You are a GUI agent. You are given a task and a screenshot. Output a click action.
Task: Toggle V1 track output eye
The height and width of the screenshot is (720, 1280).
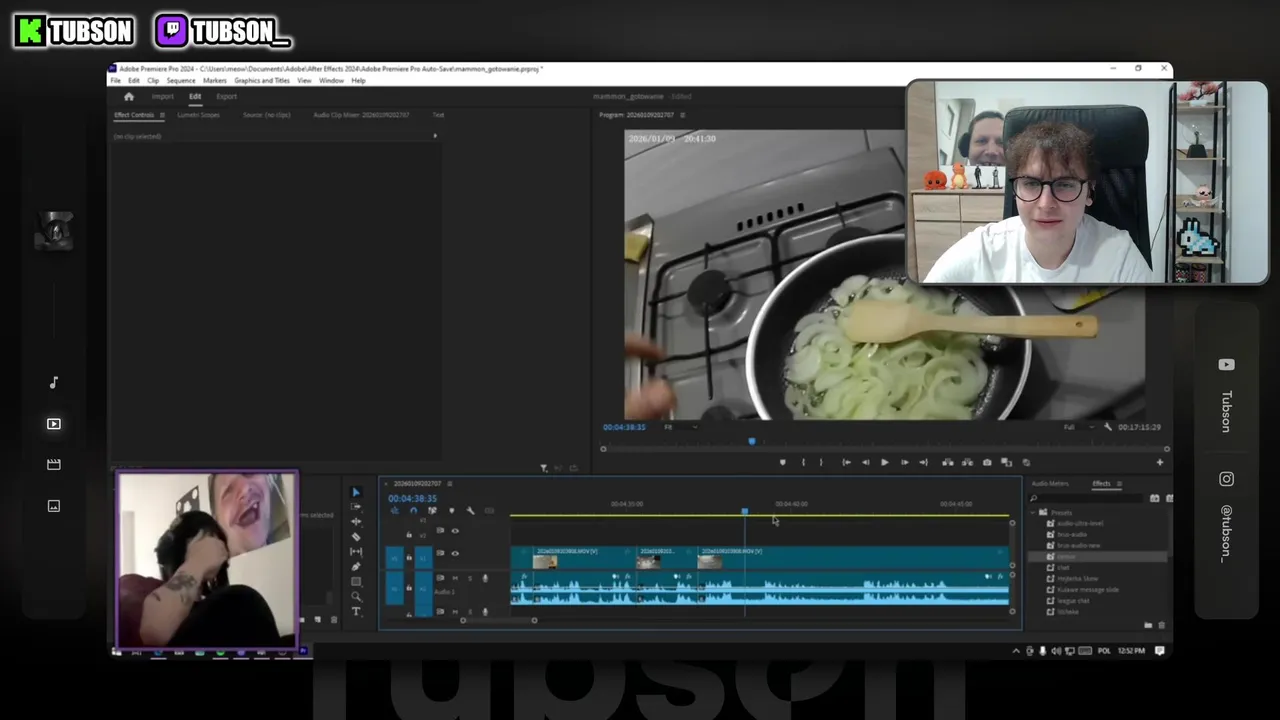455,554
